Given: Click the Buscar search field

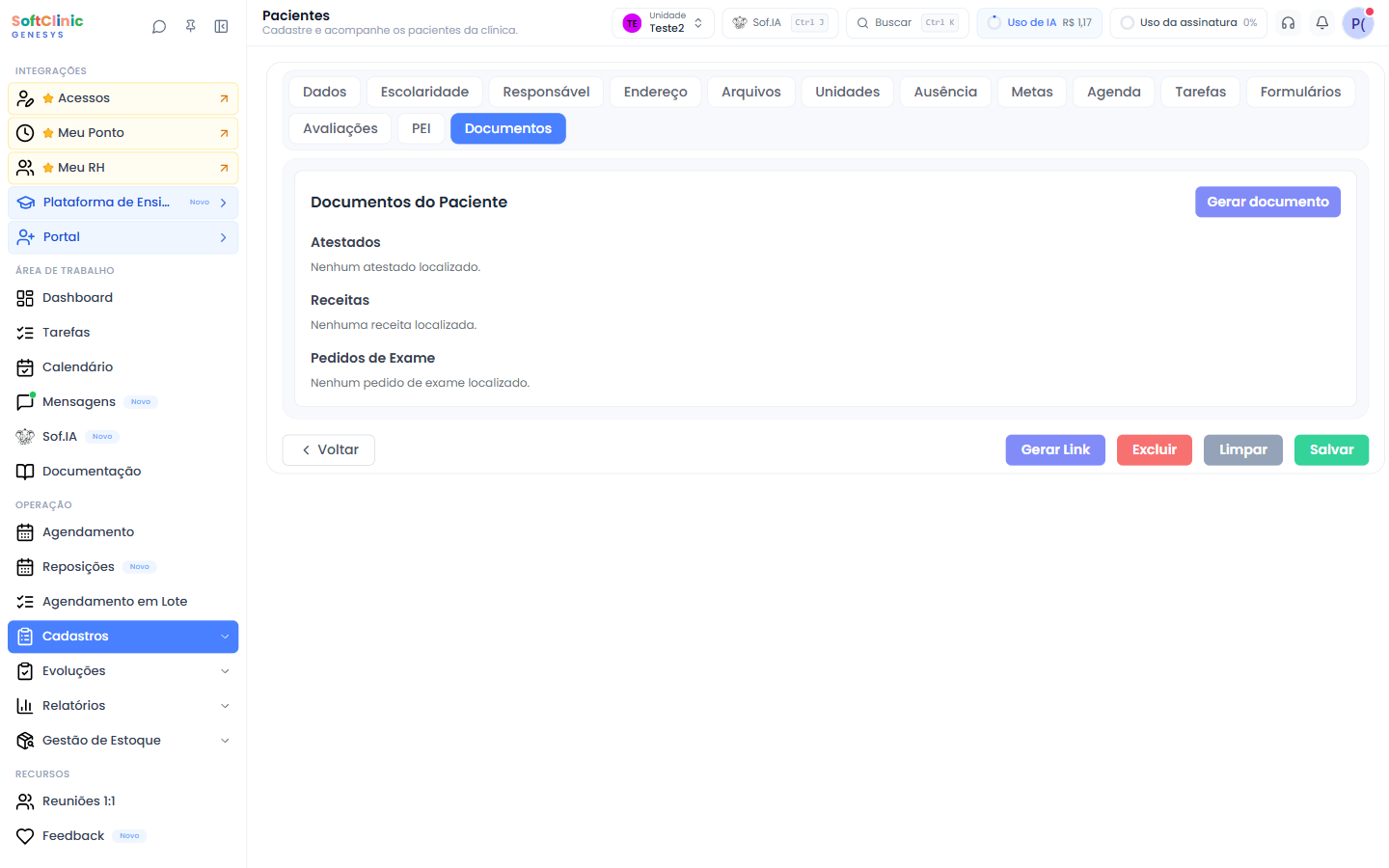Looking at the screenshot, I should click(x=908, y=23).
